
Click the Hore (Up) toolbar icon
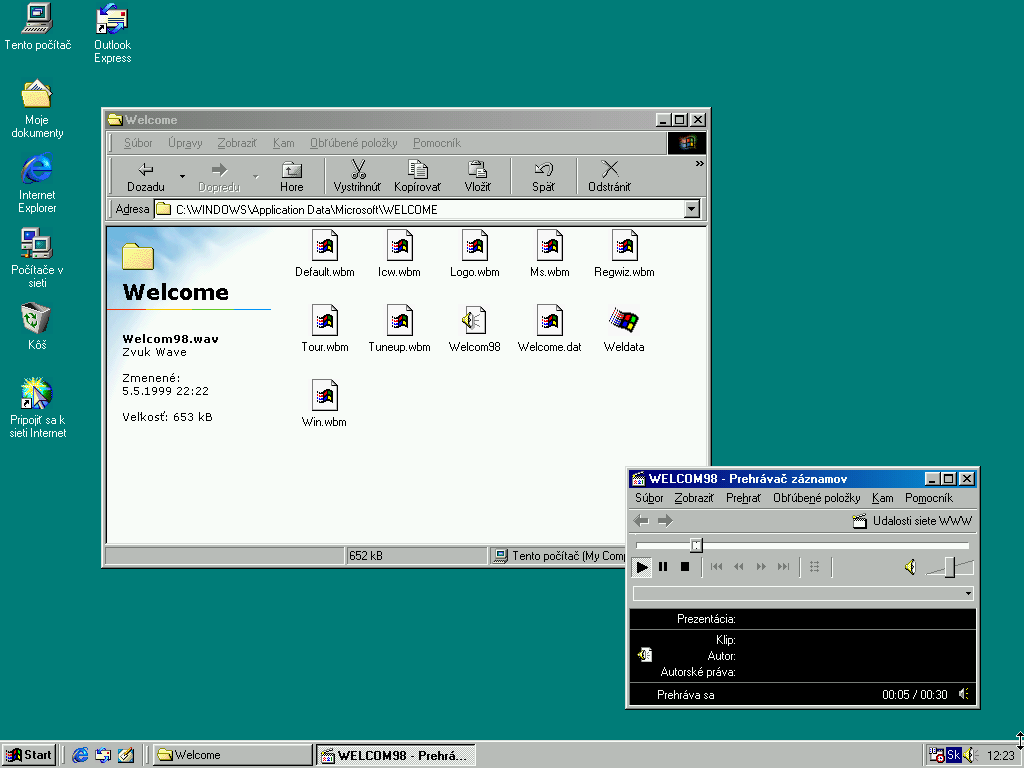tap(291, 170)
